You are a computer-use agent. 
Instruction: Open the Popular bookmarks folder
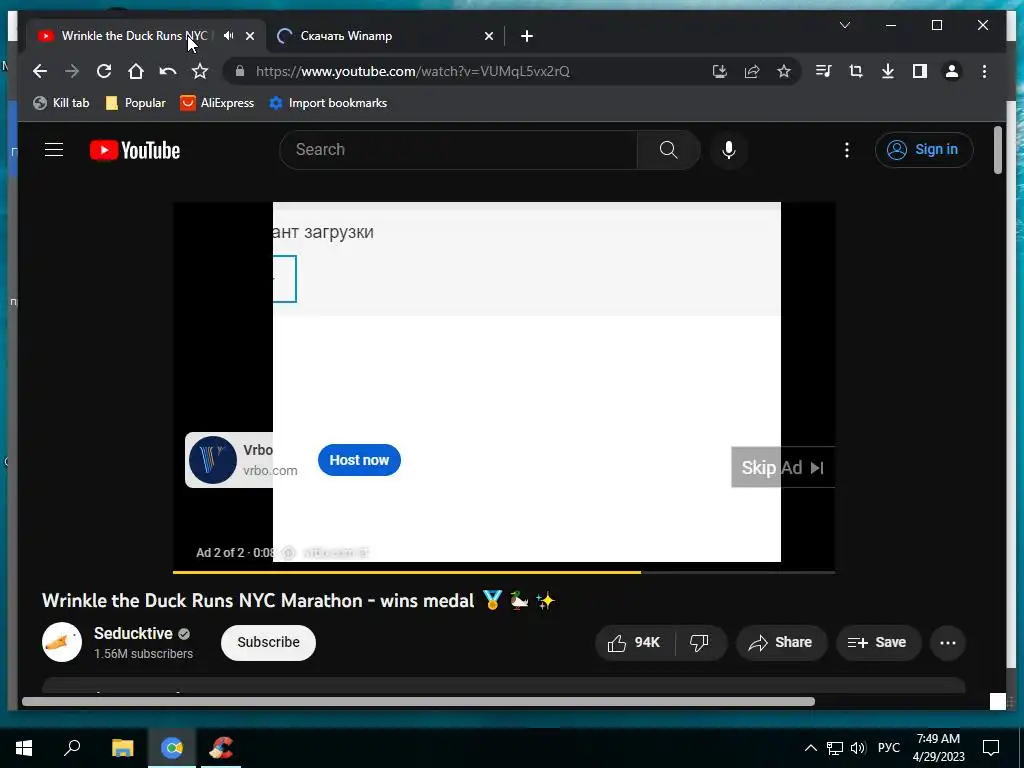pos(136,103)
